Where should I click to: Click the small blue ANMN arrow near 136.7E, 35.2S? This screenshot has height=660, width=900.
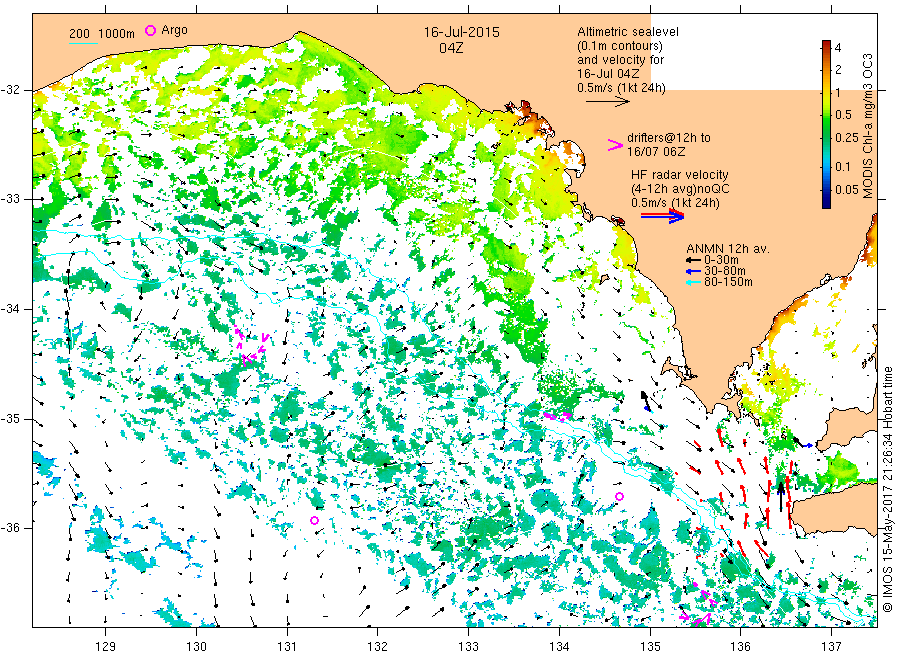(807, 445)
